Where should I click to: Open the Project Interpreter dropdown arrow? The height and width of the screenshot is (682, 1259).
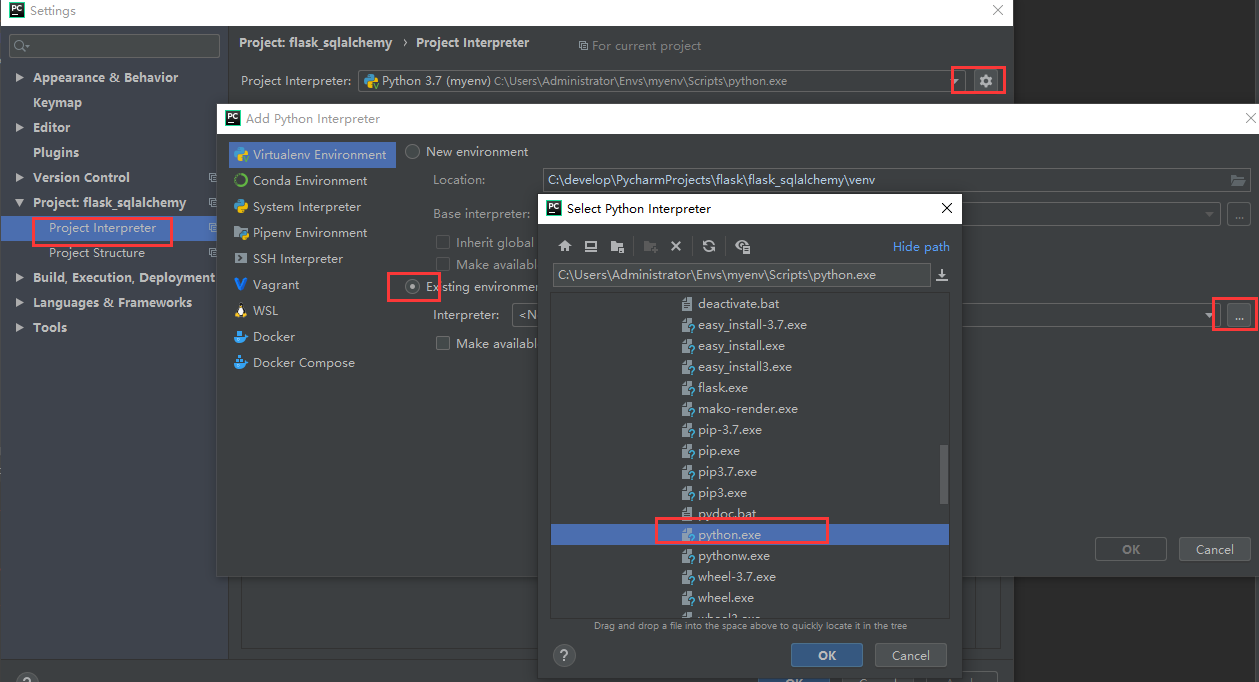[956, 81]
